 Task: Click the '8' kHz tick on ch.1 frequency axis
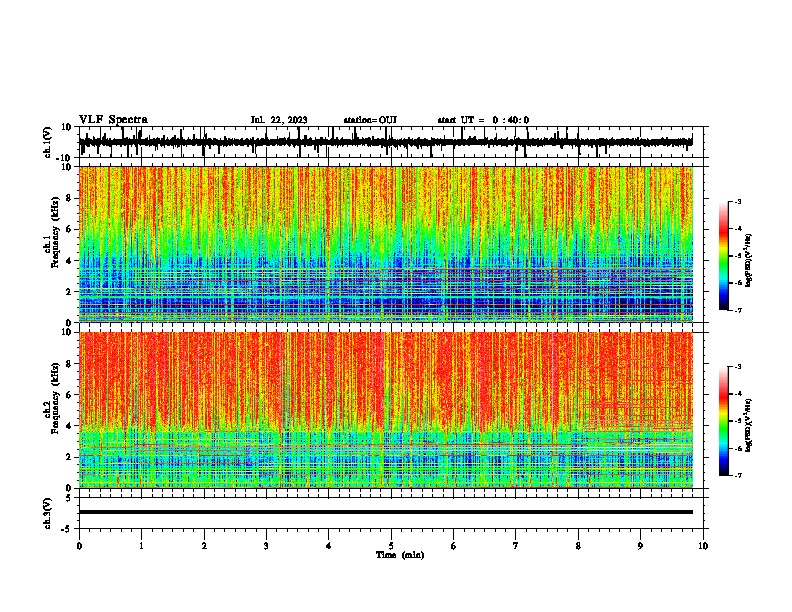pyautogui.click(x=69, y=198)
